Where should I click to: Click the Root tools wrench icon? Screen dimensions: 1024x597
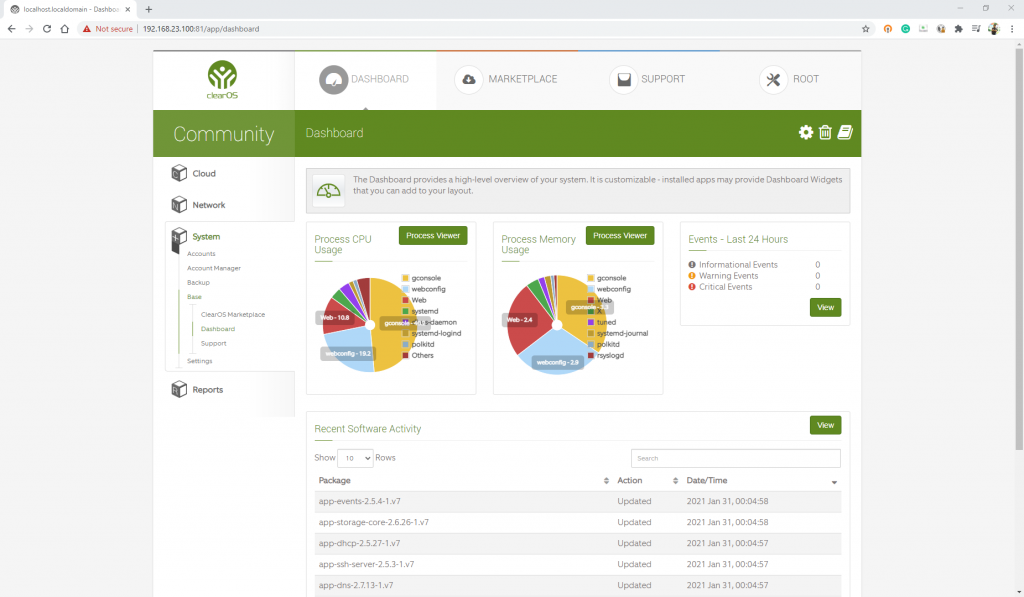[x=773, y=80]
